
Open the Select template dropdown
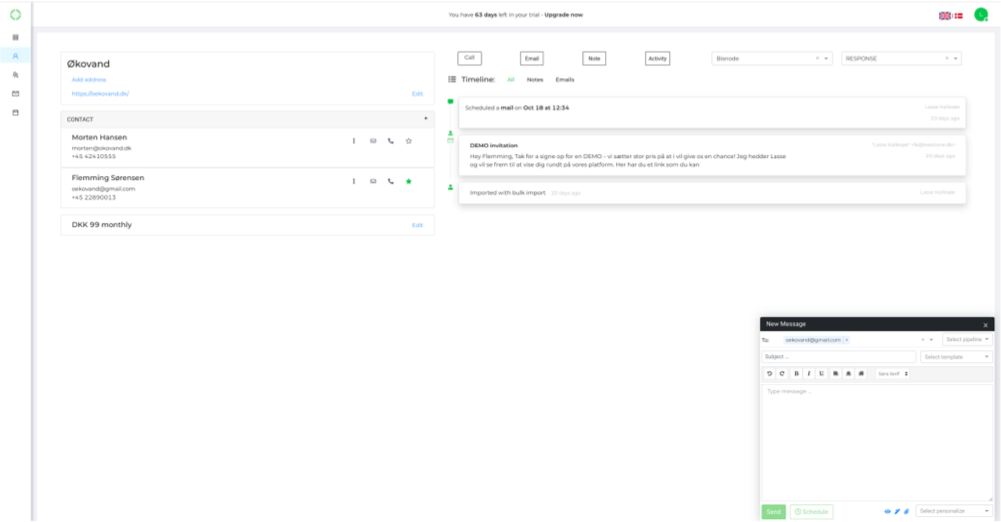[957, 357]
